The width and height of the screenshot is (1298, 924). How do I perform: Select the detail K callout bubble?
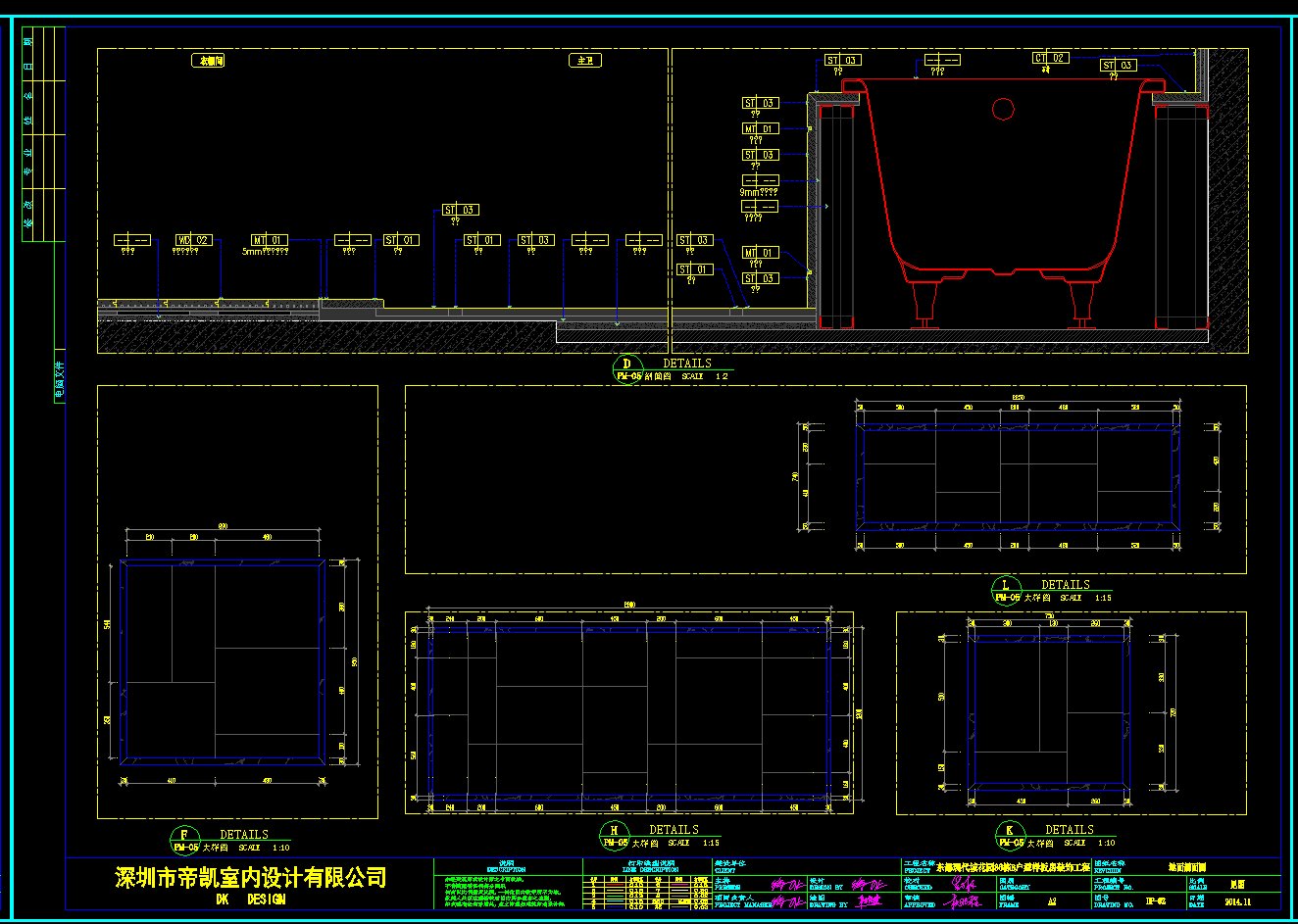tap(1010, 836)
